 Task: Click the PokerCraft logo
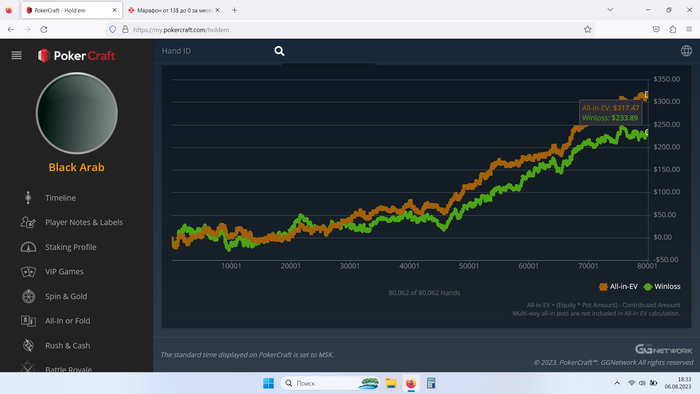pos(76,55)
